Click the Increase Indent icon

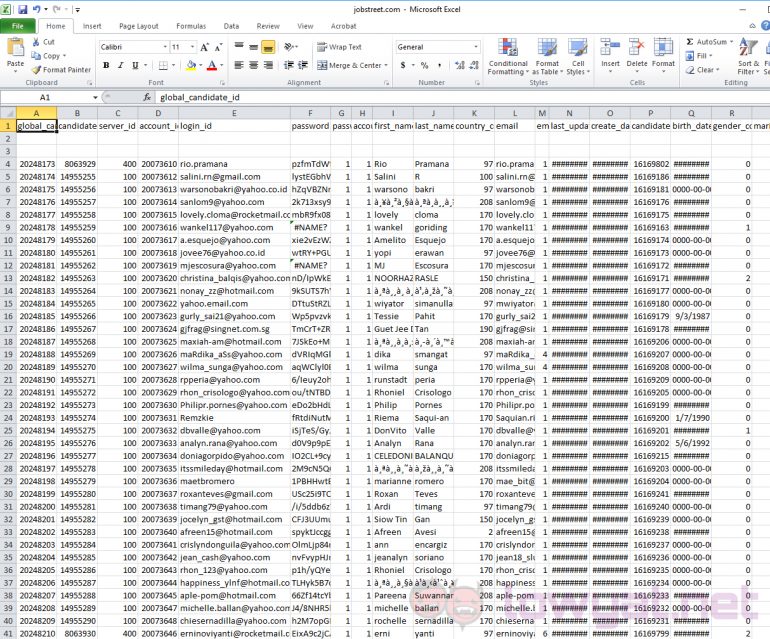(303, 65)
